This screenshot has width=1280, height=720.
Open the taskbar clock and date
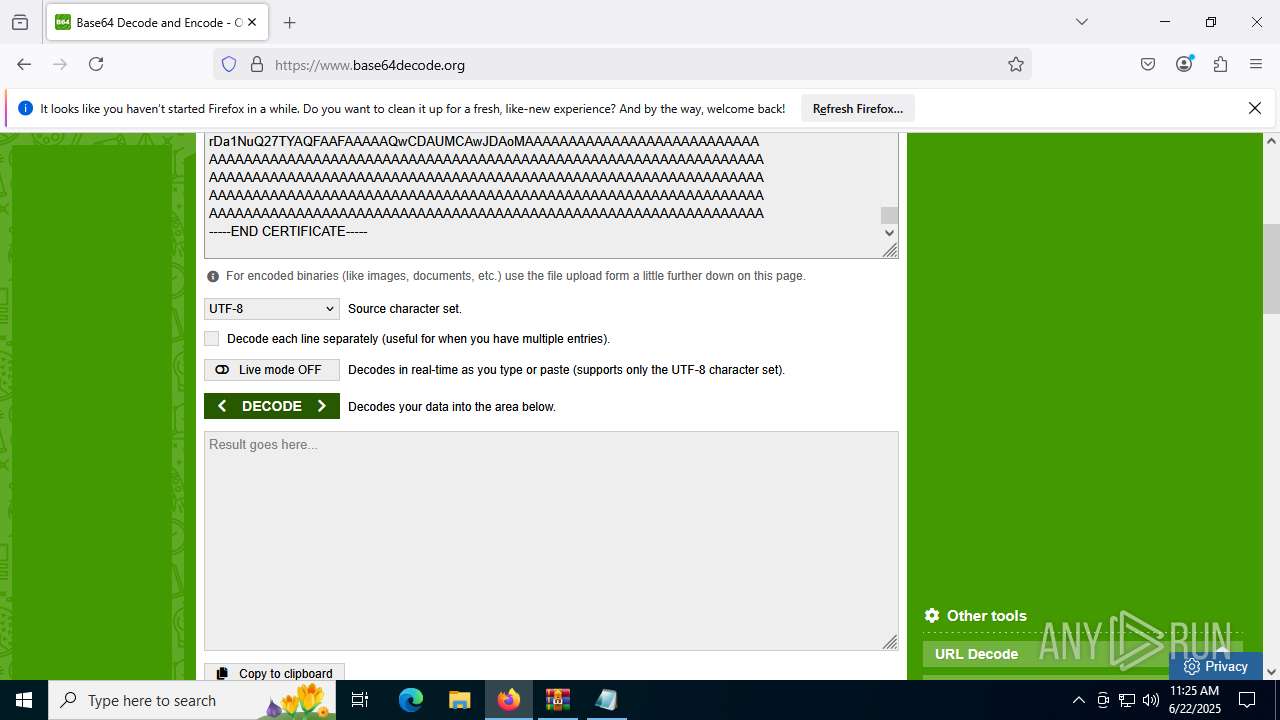[x=1194, y=700]
